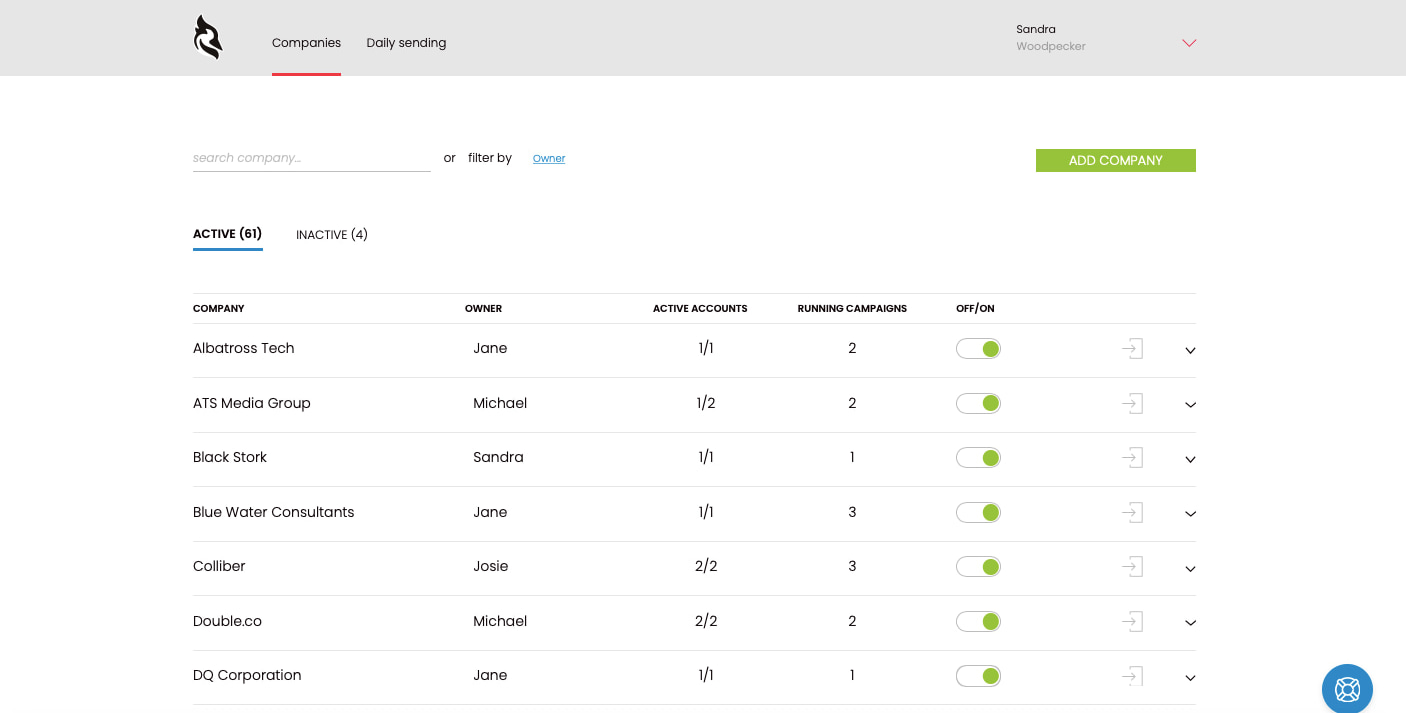Click the ACTIVE ACCOUNTS column header
Image resolution: width=1406 pixels, height=713 pixels.
coord(700,309)
